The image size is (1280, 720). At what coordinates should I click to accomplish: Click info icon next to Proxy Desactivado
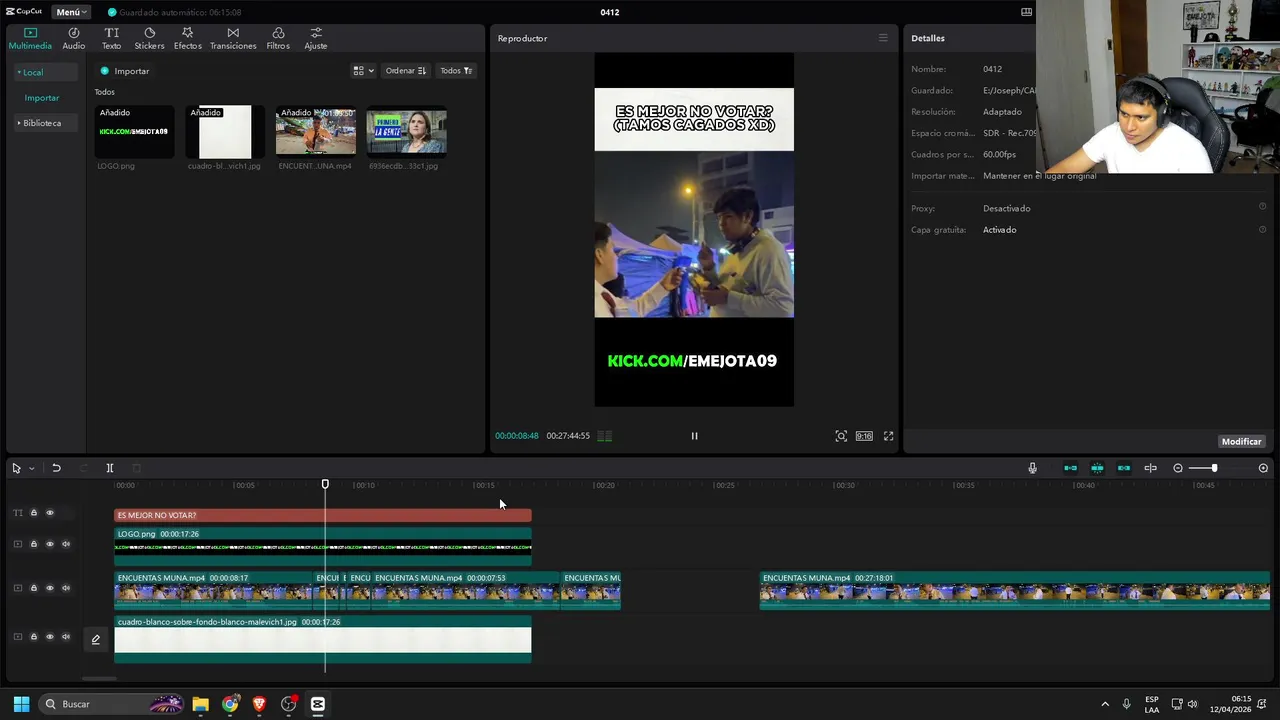[1262, 208]
